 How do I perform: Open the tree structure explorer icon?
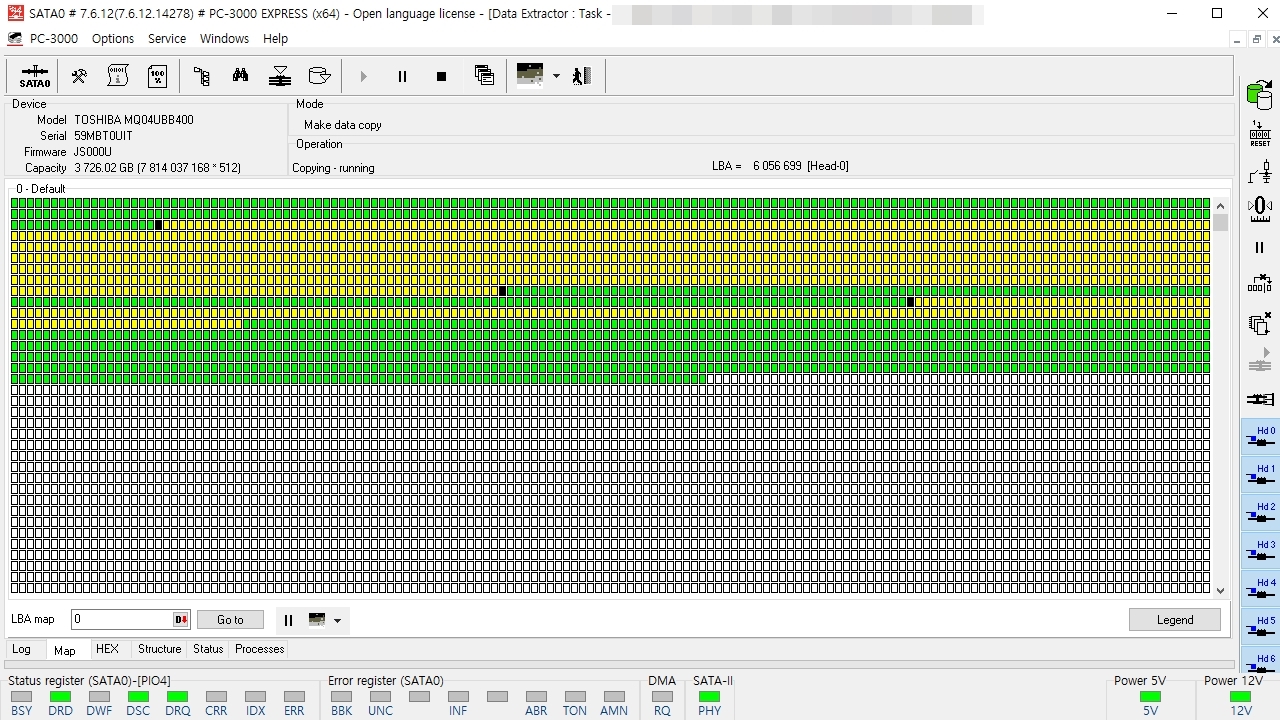click(201, 76)
